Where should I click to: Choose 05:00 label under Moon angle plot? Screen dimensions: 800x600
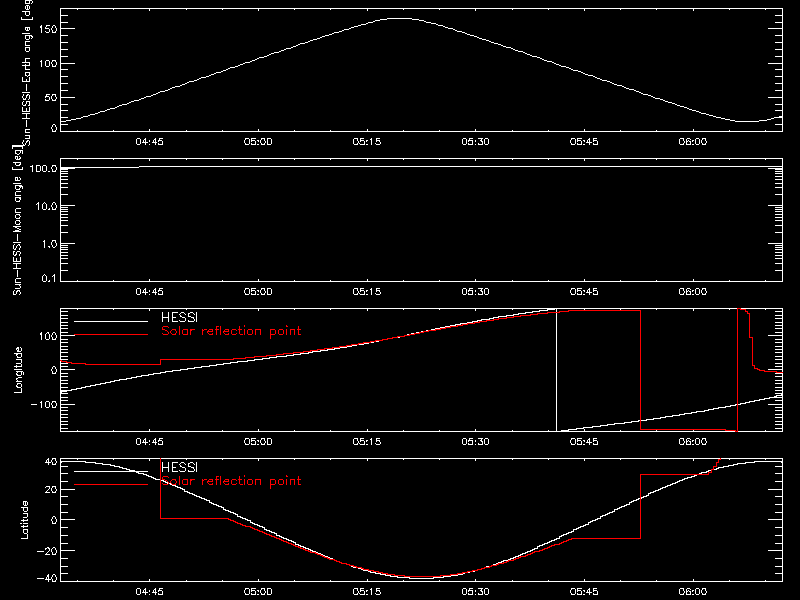258,292
